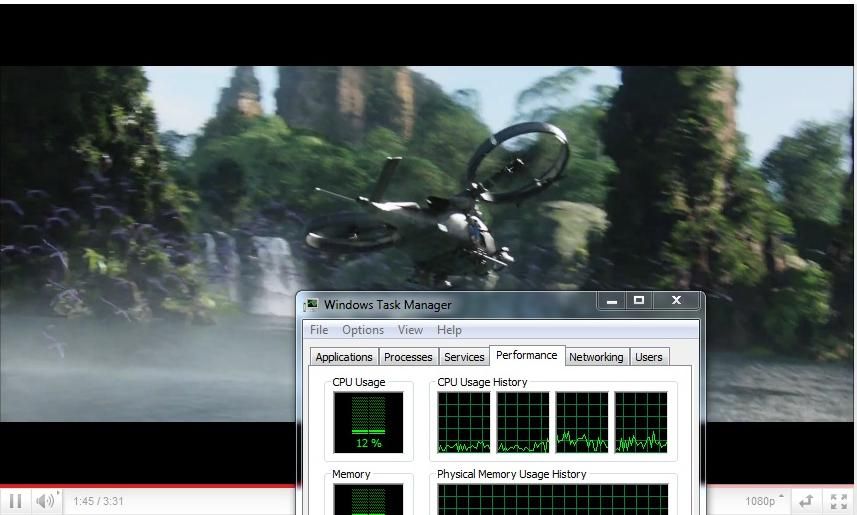Click the red video progress bar
This screenshot has height=515, width=857.
click(150, 486)
